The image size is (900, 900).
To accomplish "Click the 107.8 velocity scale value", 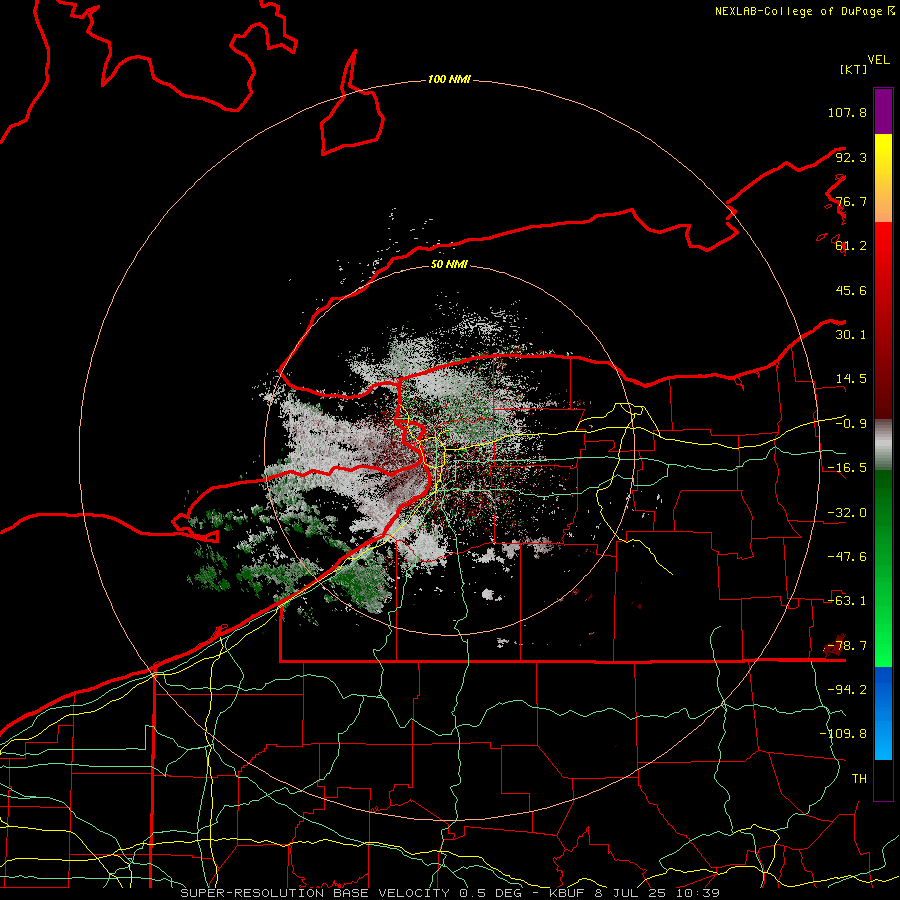I will pyautogui.click(x=847, y=112).
